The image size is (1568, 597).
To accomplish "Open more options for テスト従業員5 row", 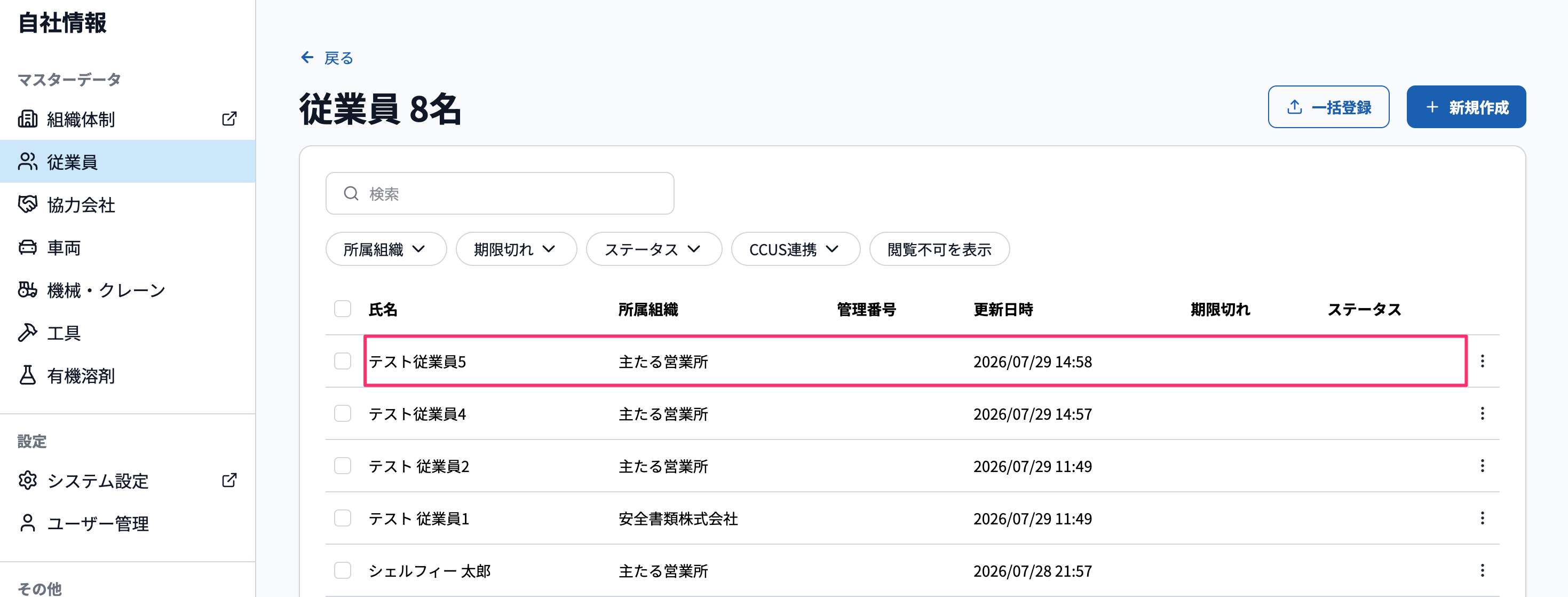I will pyautogui.click(x=1482, y=362).
